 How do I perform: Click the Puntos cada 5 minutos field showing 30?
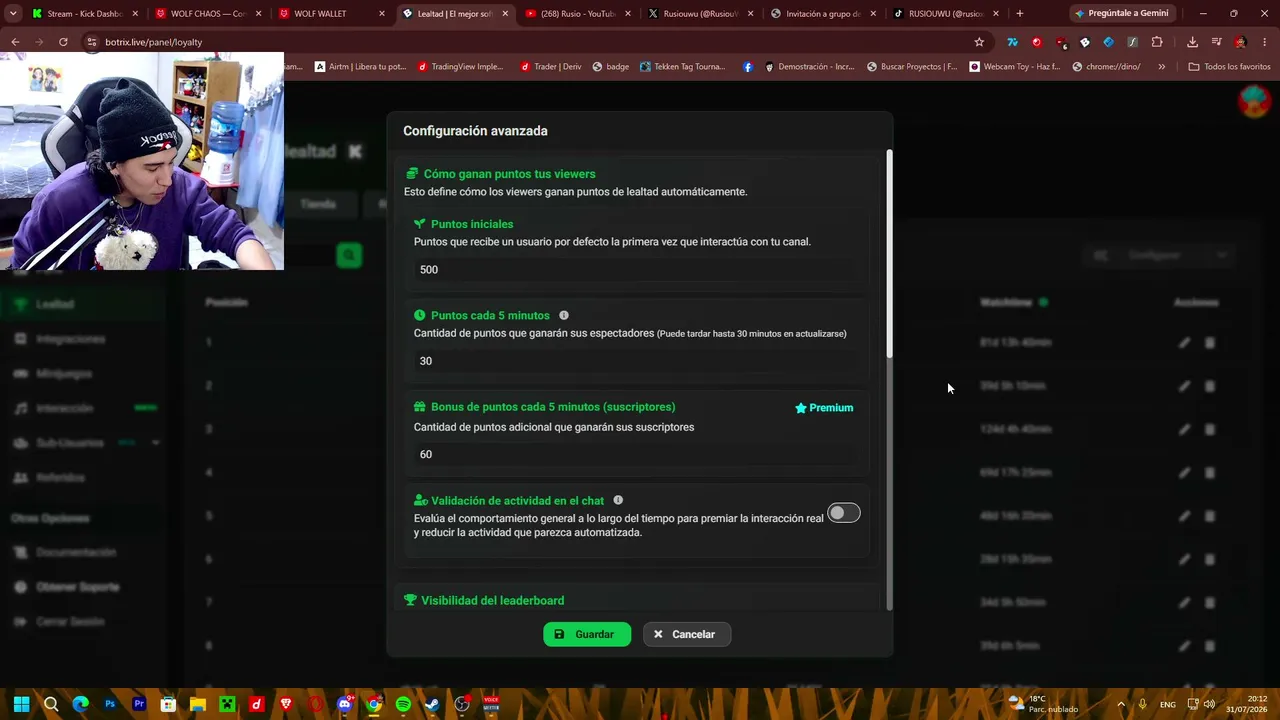[x=640, y=361]
